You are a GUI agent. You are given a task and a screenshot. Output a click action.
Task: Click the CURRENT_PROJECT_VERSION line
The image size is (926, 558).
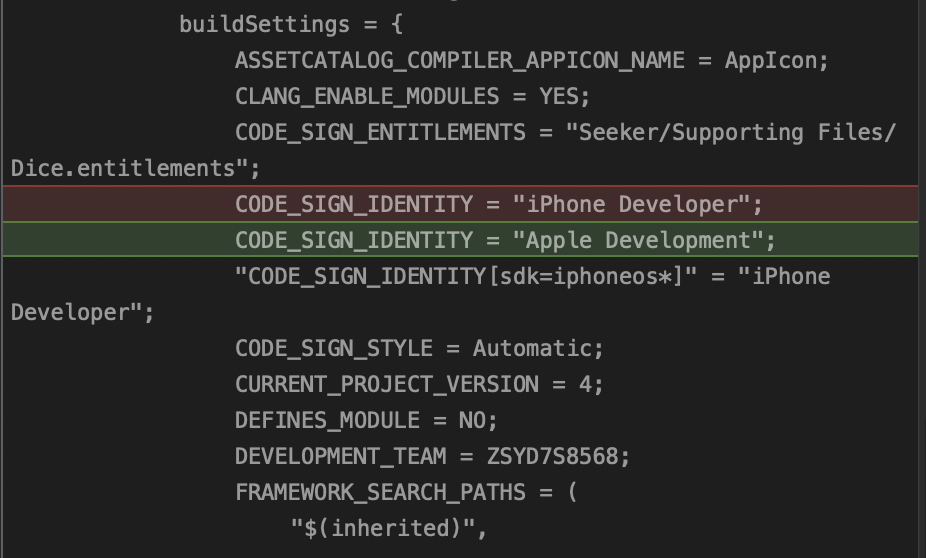pyautogui.click(x=419, y=384)
